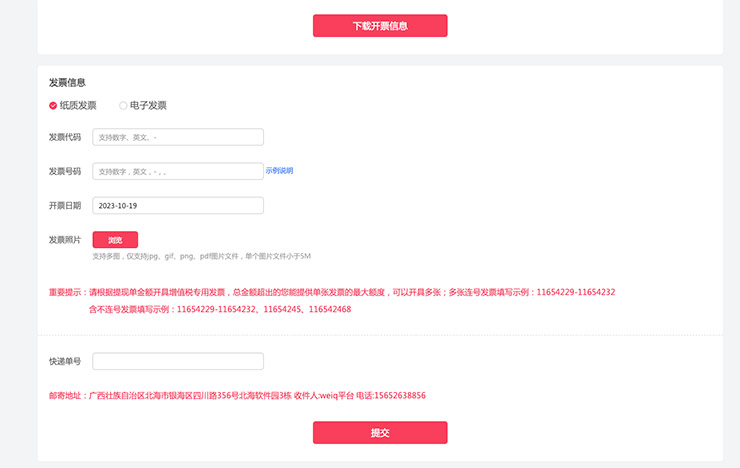Select the 纸质发票 radio option
Image resolution: width=740 pixels, height=468 pixels.
pos(54,105)
